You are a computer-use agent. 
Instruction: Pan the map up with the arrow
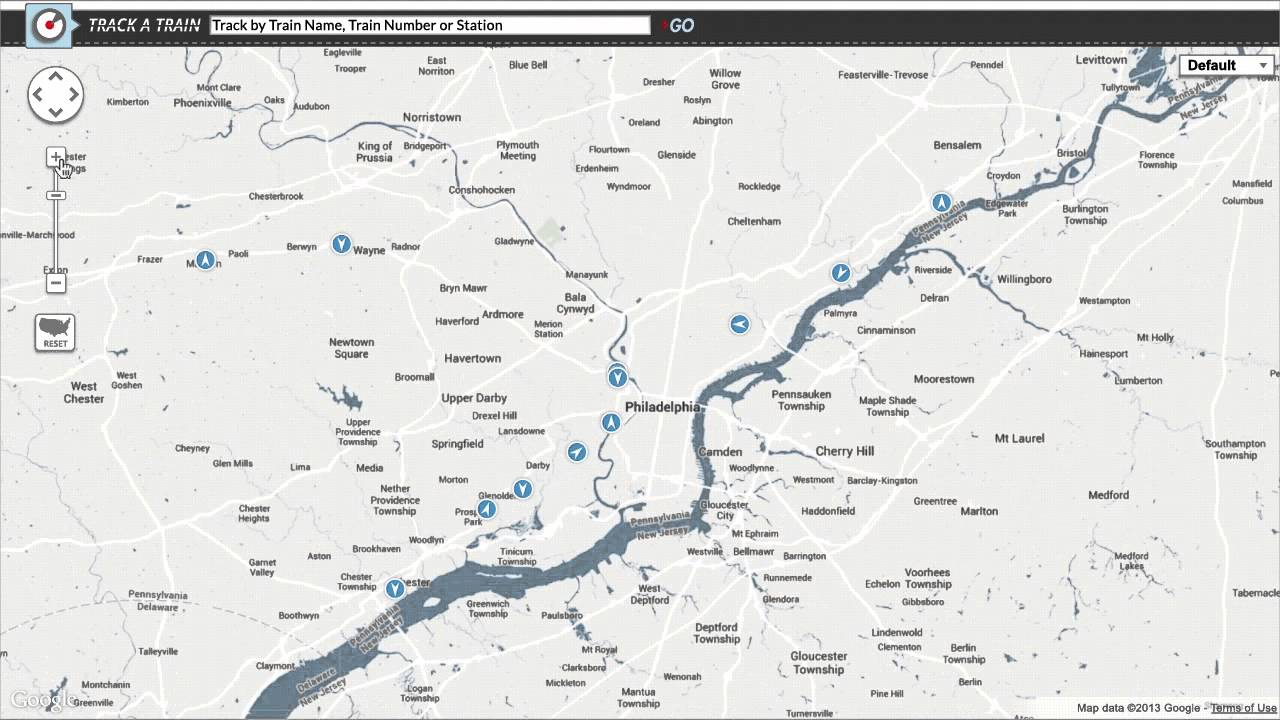coord(55,76)
